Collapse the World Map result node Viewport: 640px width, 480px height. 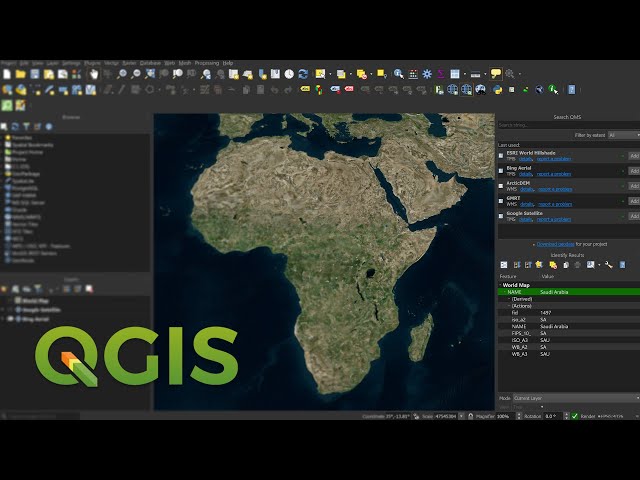click(x=500, y=285)
